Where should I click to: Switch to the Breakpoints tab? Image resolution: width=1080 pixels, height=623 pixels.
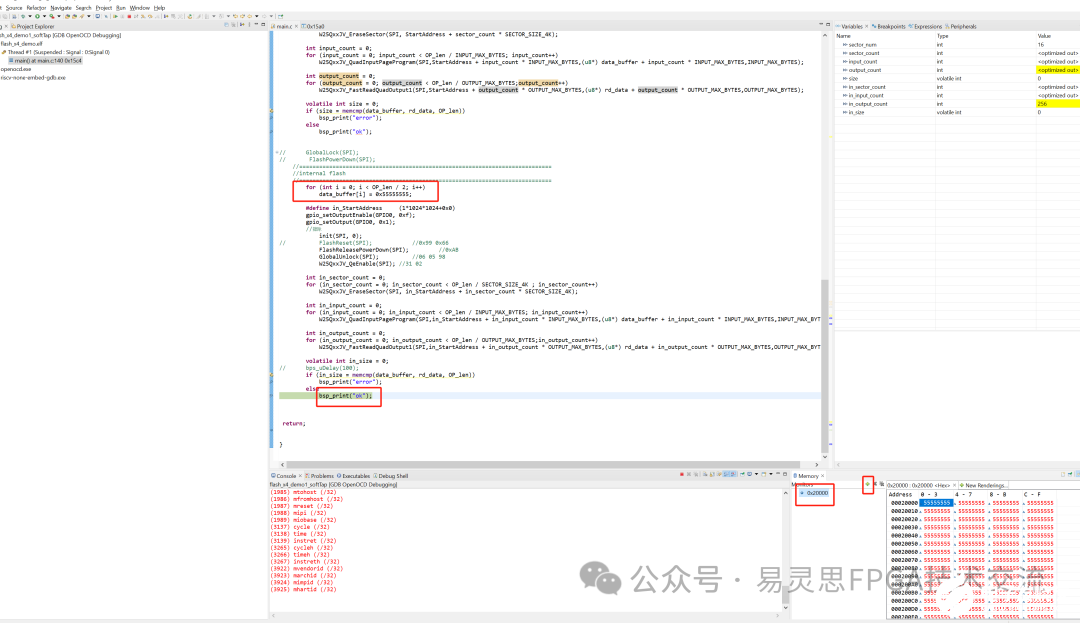[889, 26]
